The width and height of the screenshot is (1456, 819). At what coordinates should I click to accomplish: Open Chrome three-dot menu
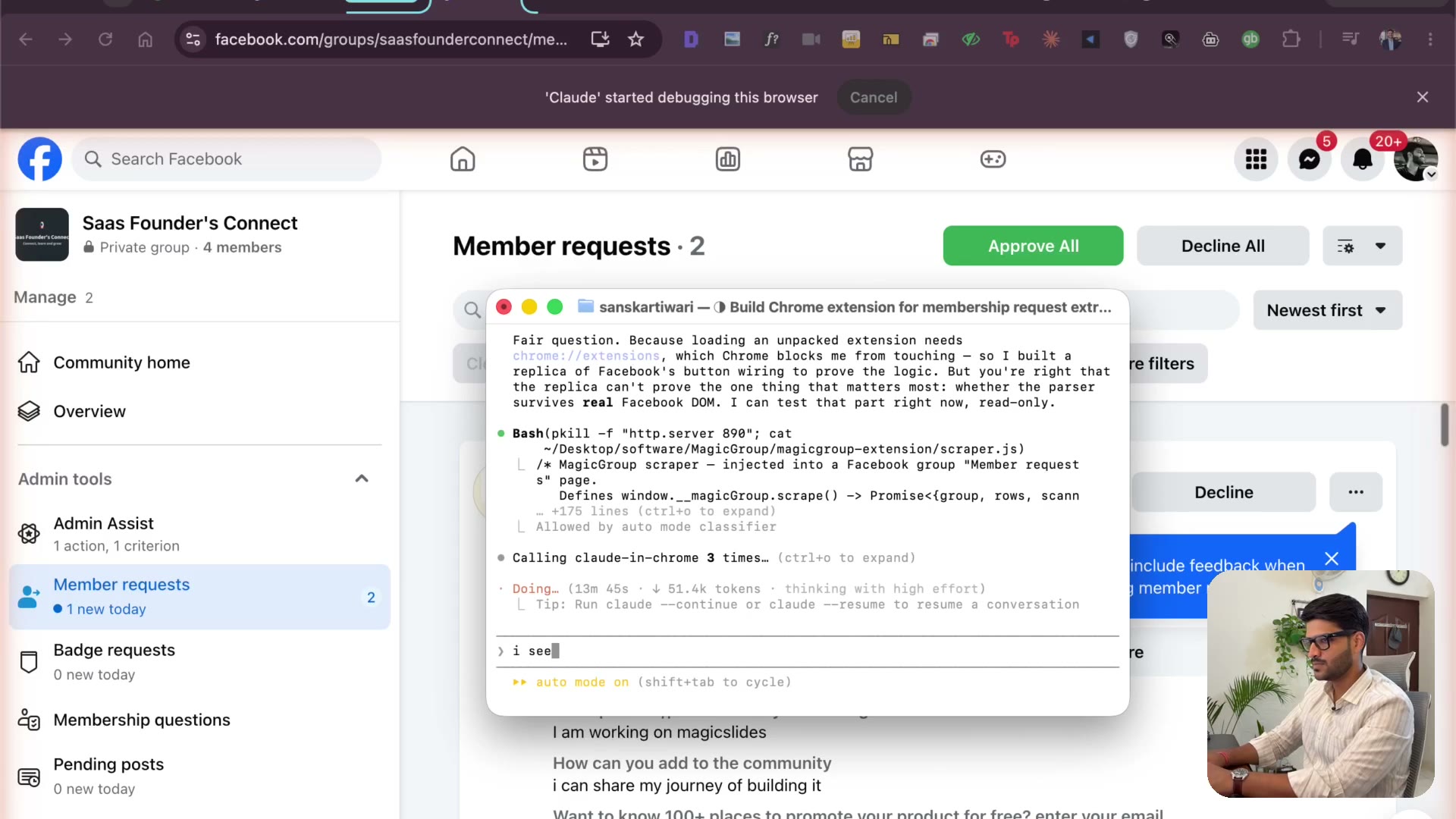[1430, 39]
